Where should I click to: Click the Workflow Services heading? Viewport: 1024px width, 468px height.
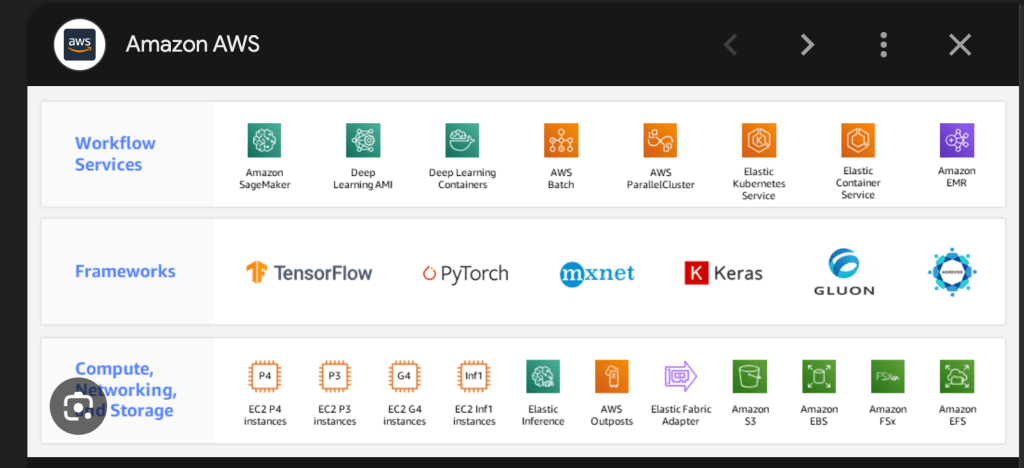[116, 153]
